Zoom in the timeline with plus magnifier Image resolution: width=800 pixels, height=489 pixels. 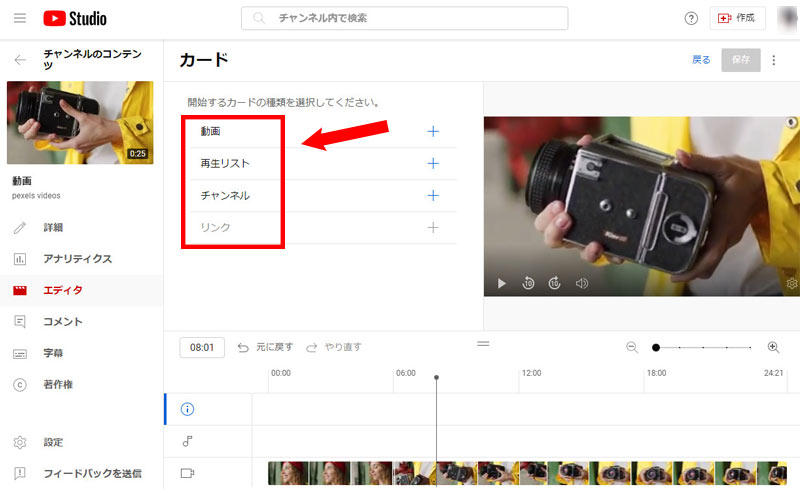click(x=773, y=348)
